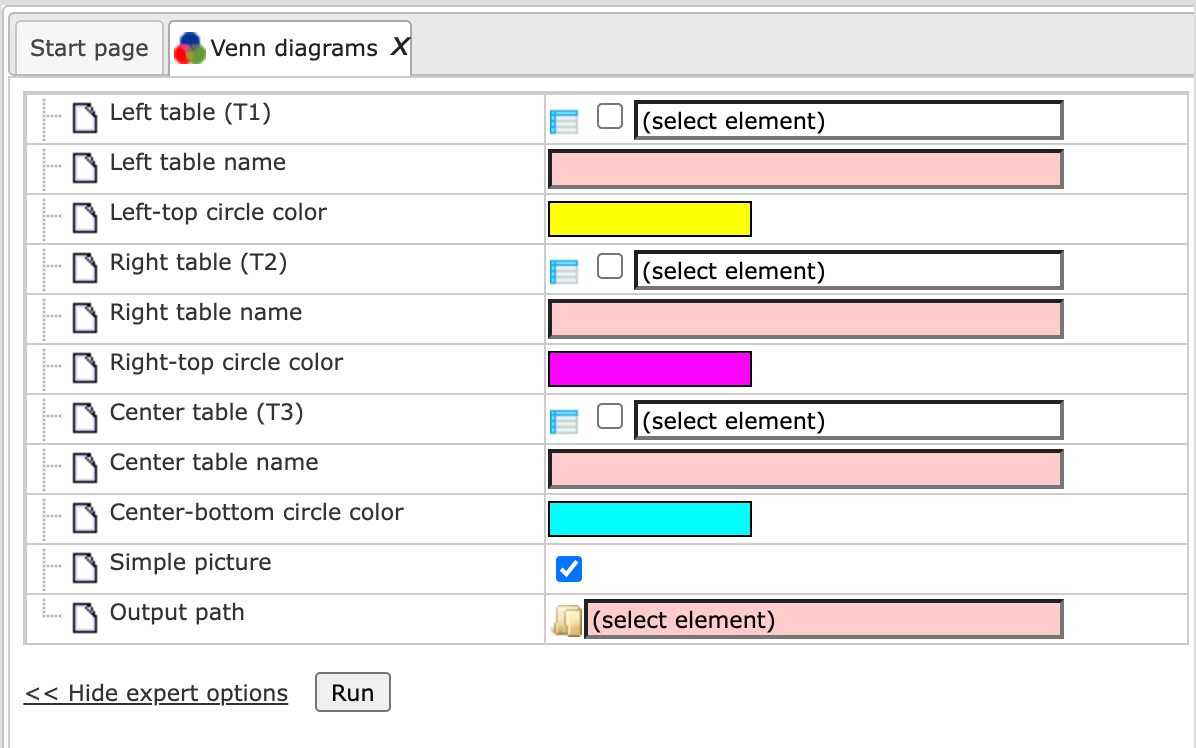The image size is (1196, 748).
Task: Select the Right-top circle color label
Action: pyautogui.click(x=227, y=362)
